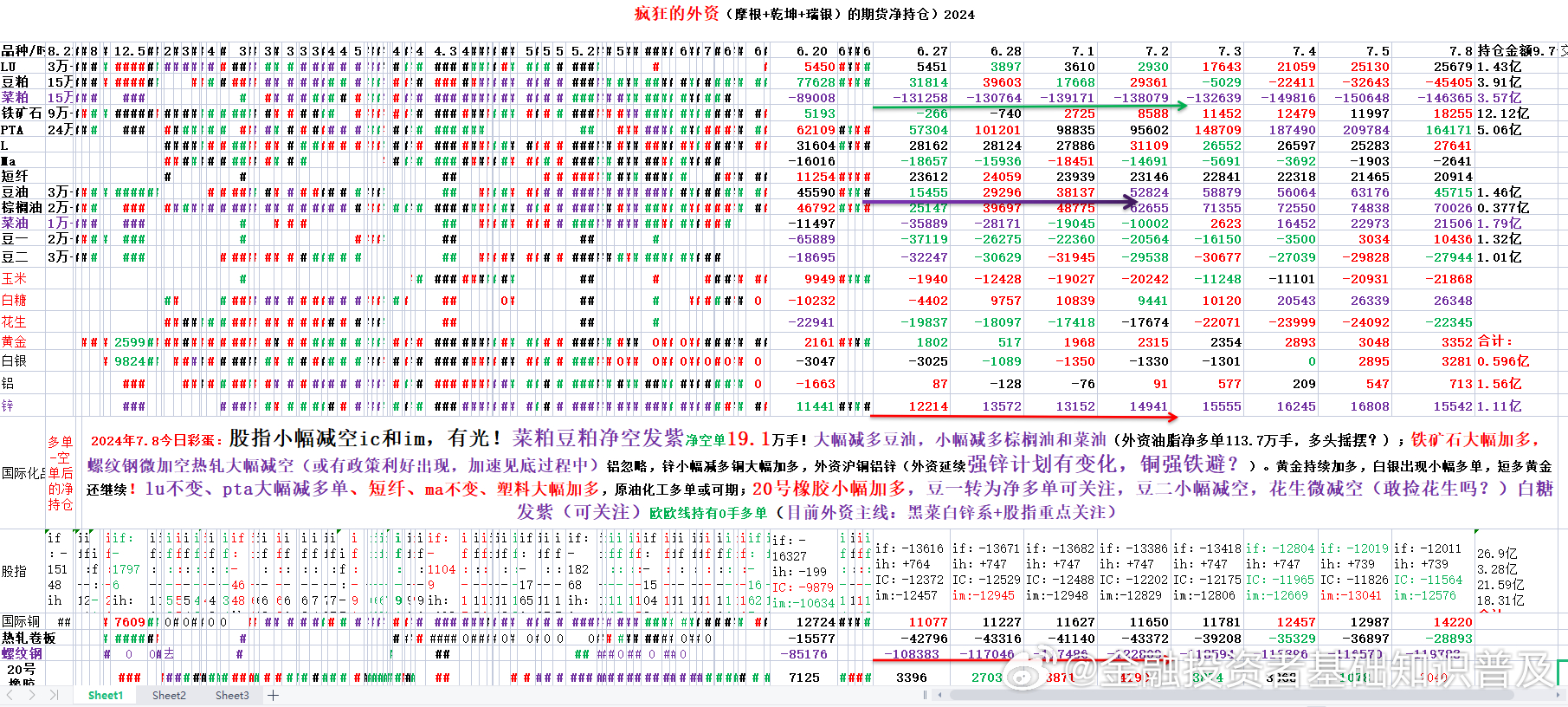Viewport: 1568px width, 707px height.
Task: Select the 股指 row label
Action: [x=23, y=572]
